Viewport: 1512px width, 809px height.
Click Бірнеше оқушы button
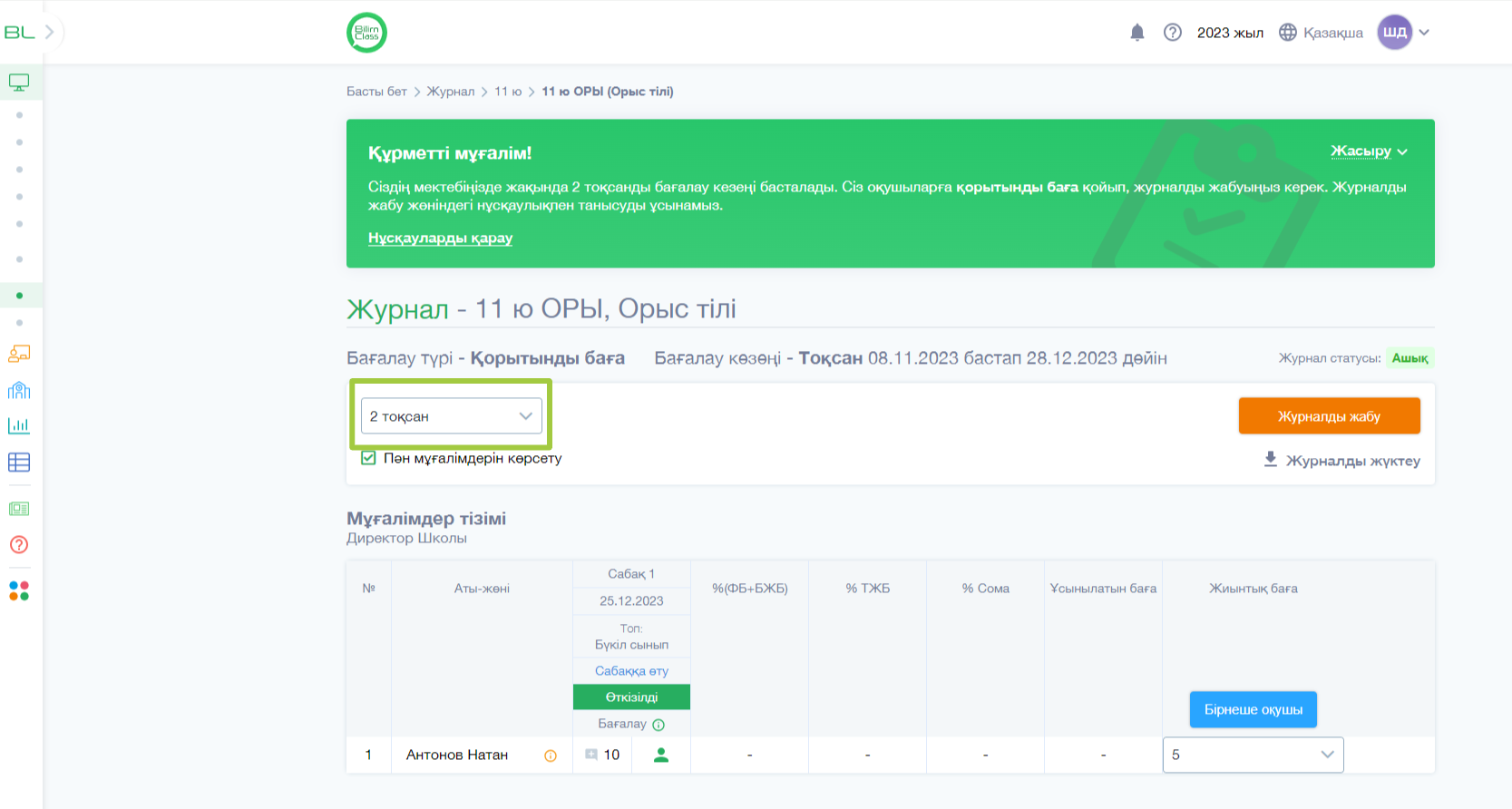pyautogui.click(x=1253, y=709)
